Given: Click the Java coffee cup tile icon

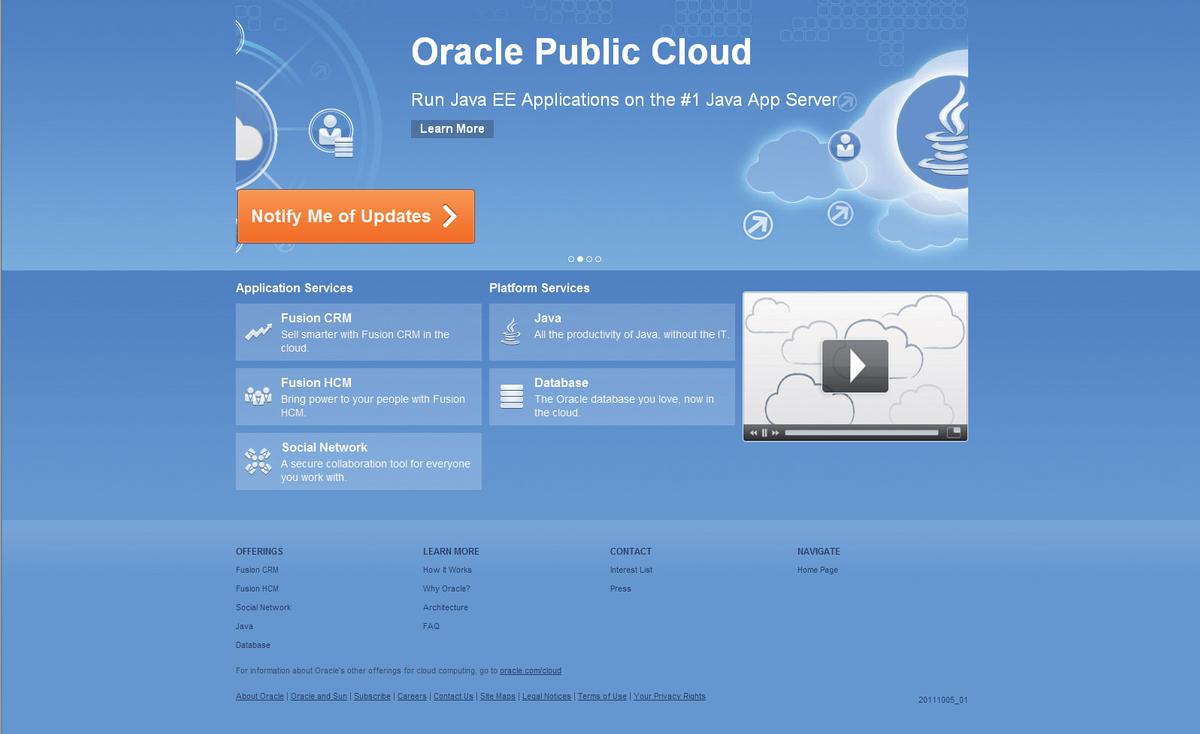Looking at the screenshot, I should point(511,332).
